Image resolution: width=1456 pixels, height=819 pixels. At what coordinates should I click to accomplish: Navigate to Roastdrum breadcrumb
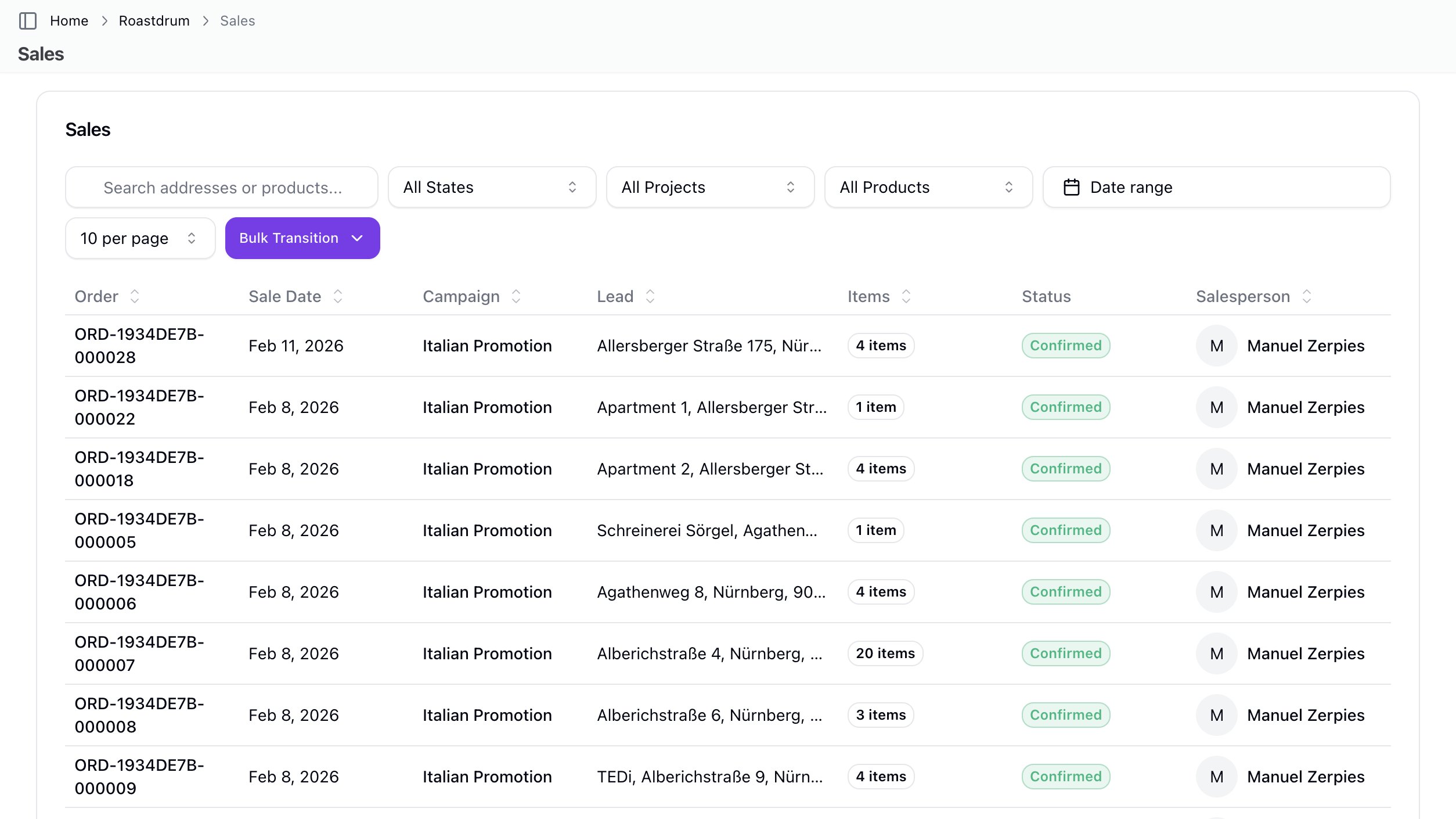154,21
